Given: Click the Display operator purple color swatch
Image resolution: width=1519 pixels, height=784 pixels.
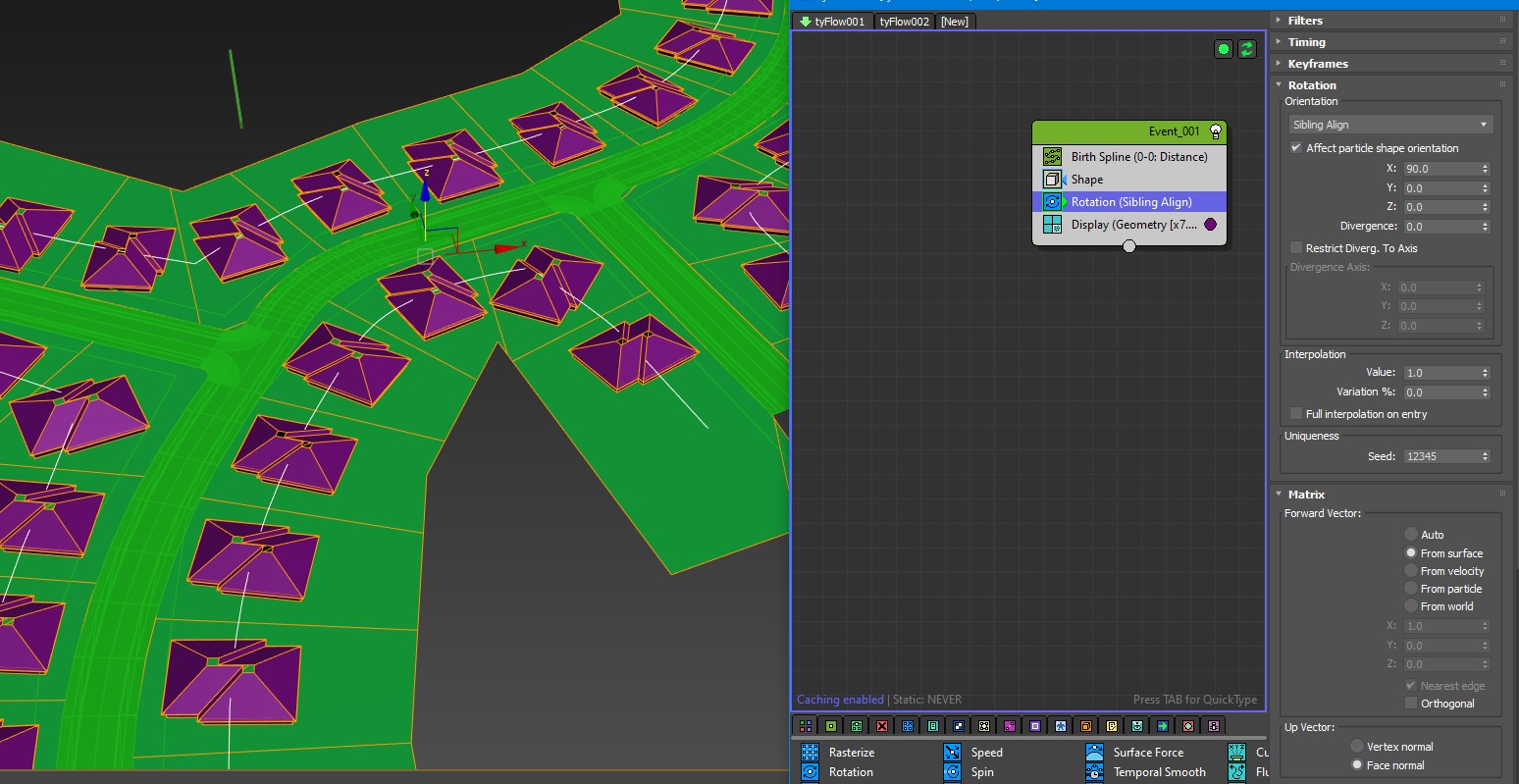Looking at the screenshot, I should [1210, 225].
